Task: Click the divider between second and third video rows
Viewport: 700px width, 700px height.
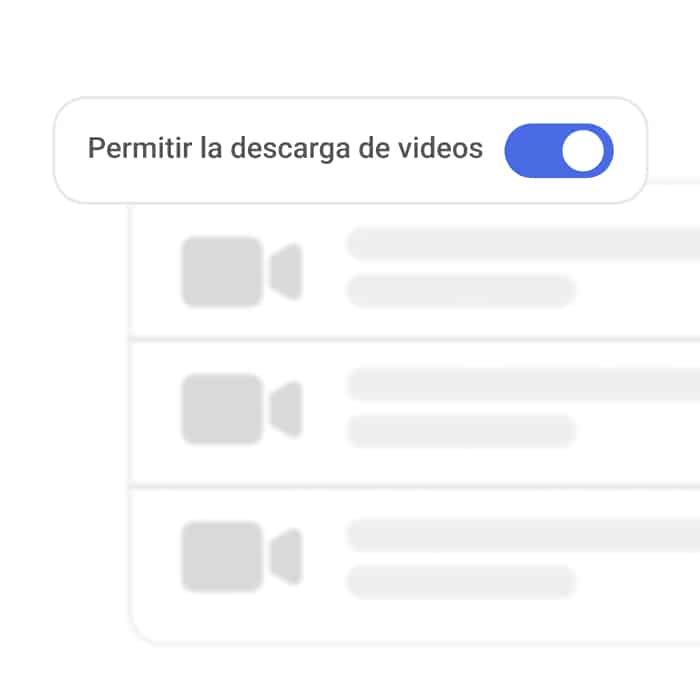Action: click(x=414, y=487)
